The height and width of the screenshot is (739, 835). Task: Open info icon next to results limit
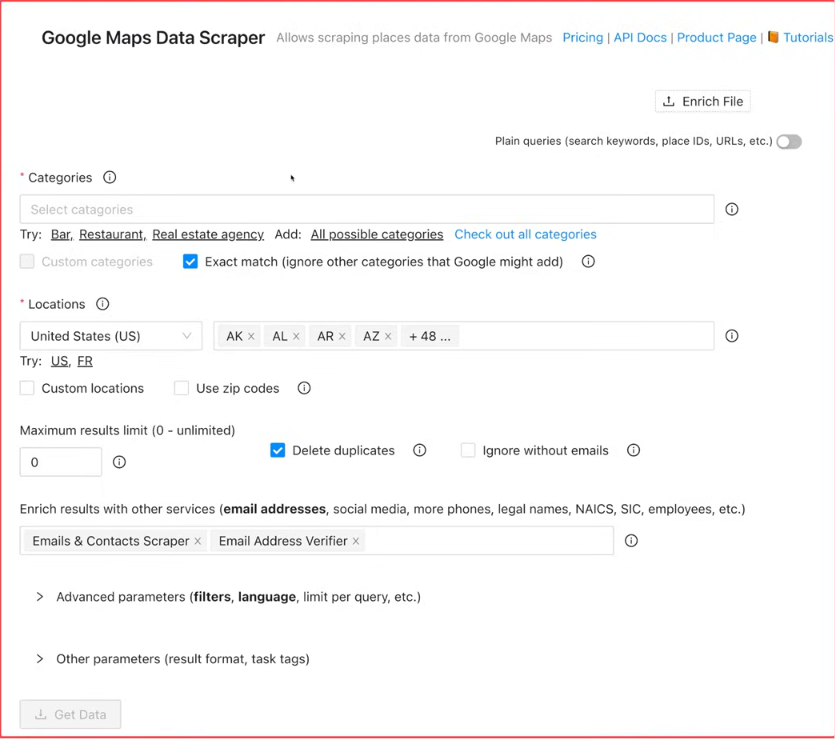pos(119,462)
